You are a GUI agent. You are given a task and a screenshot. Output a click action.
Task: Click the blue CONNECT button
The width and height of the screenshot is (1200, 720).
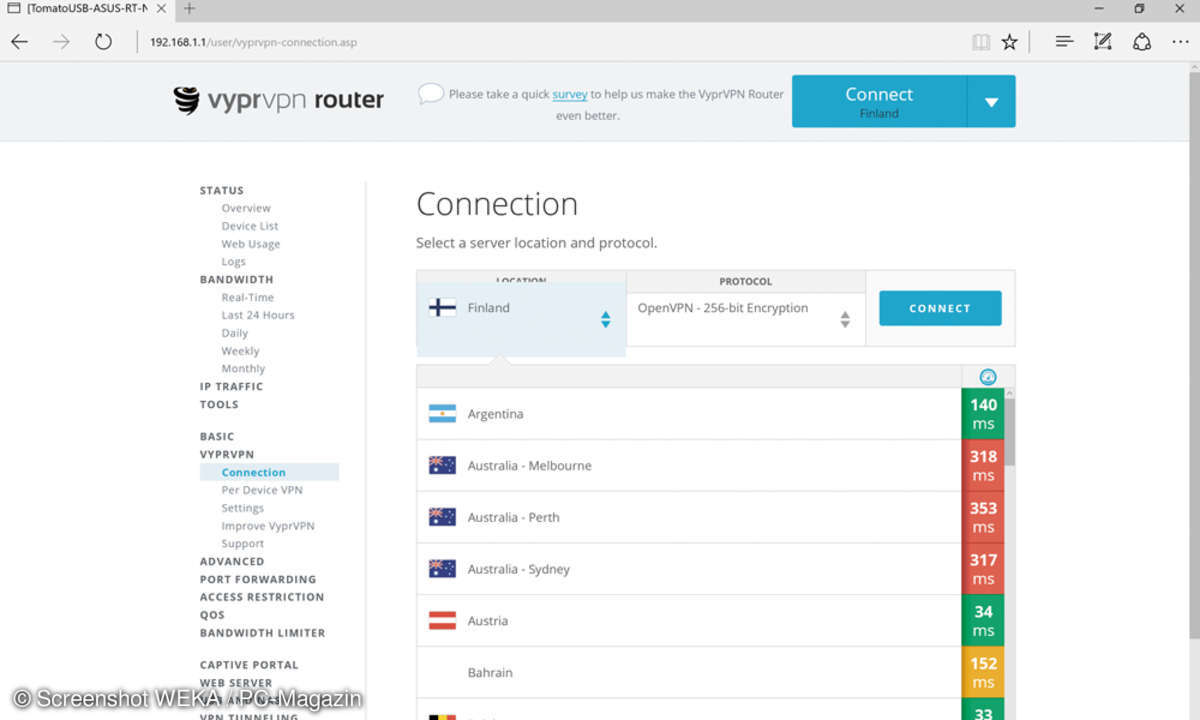(940, 308)
